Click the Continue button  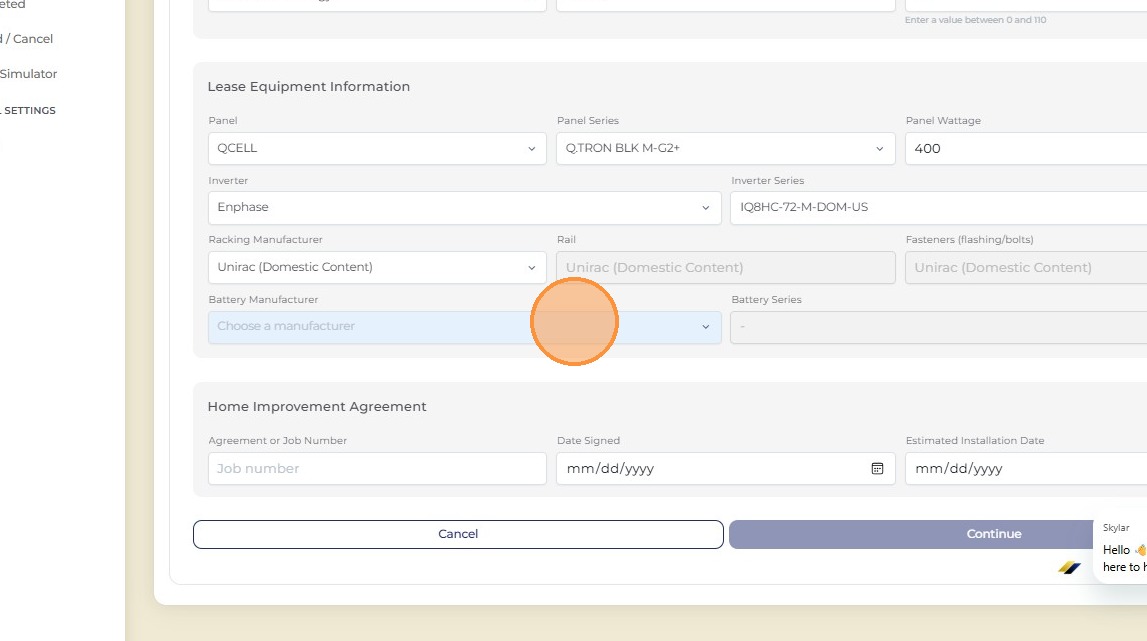[x=938, y=534]
